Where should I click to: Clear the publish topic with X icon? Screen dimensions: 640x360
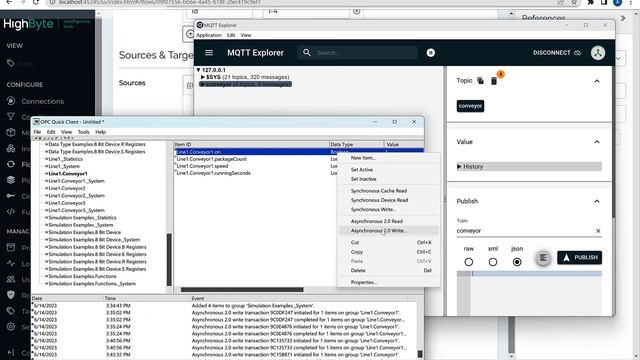click(598, 231)
